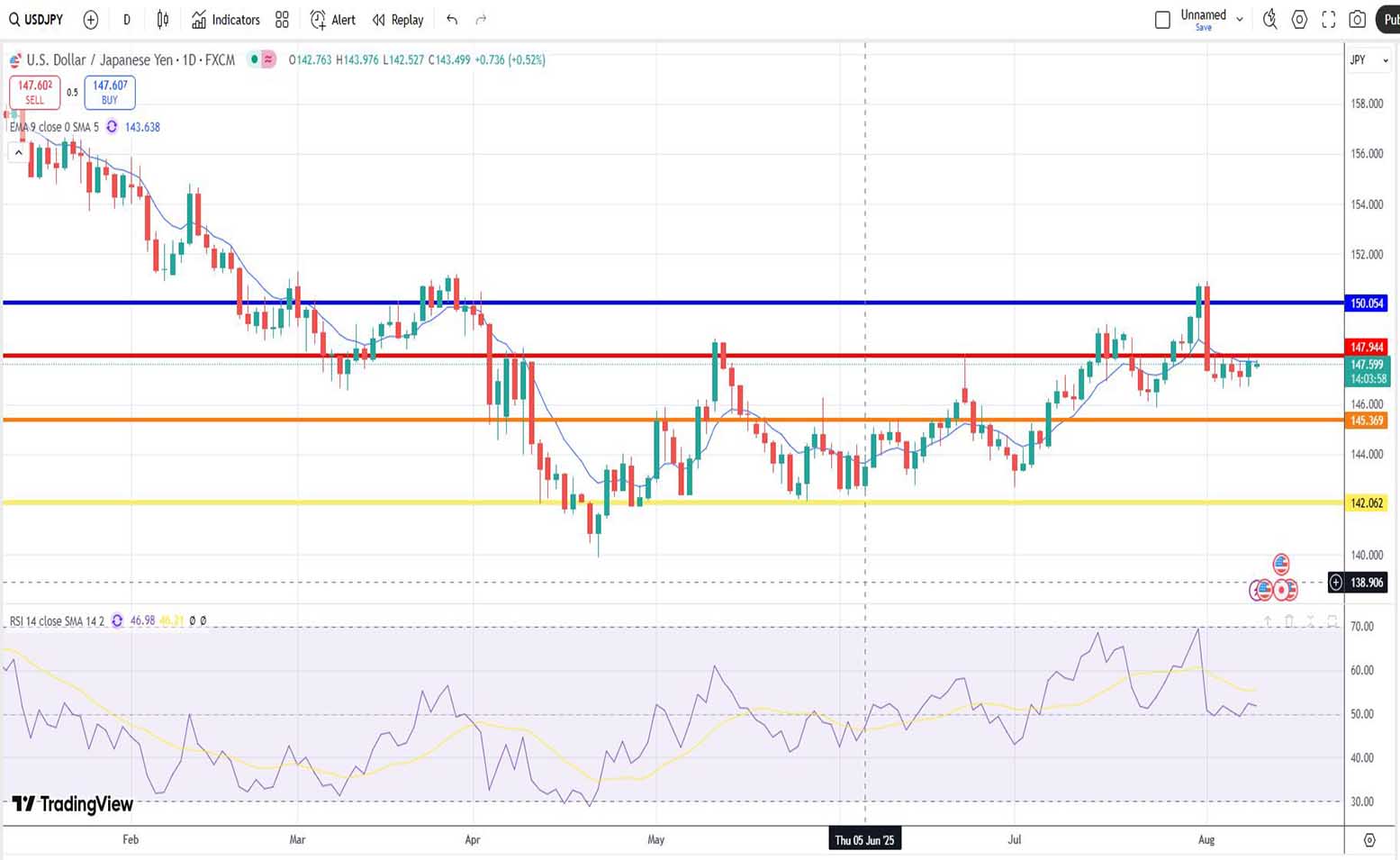The image size is (1400, 860).
Task: Click the blue 150.054 price level label
Action: (1366, 303)
